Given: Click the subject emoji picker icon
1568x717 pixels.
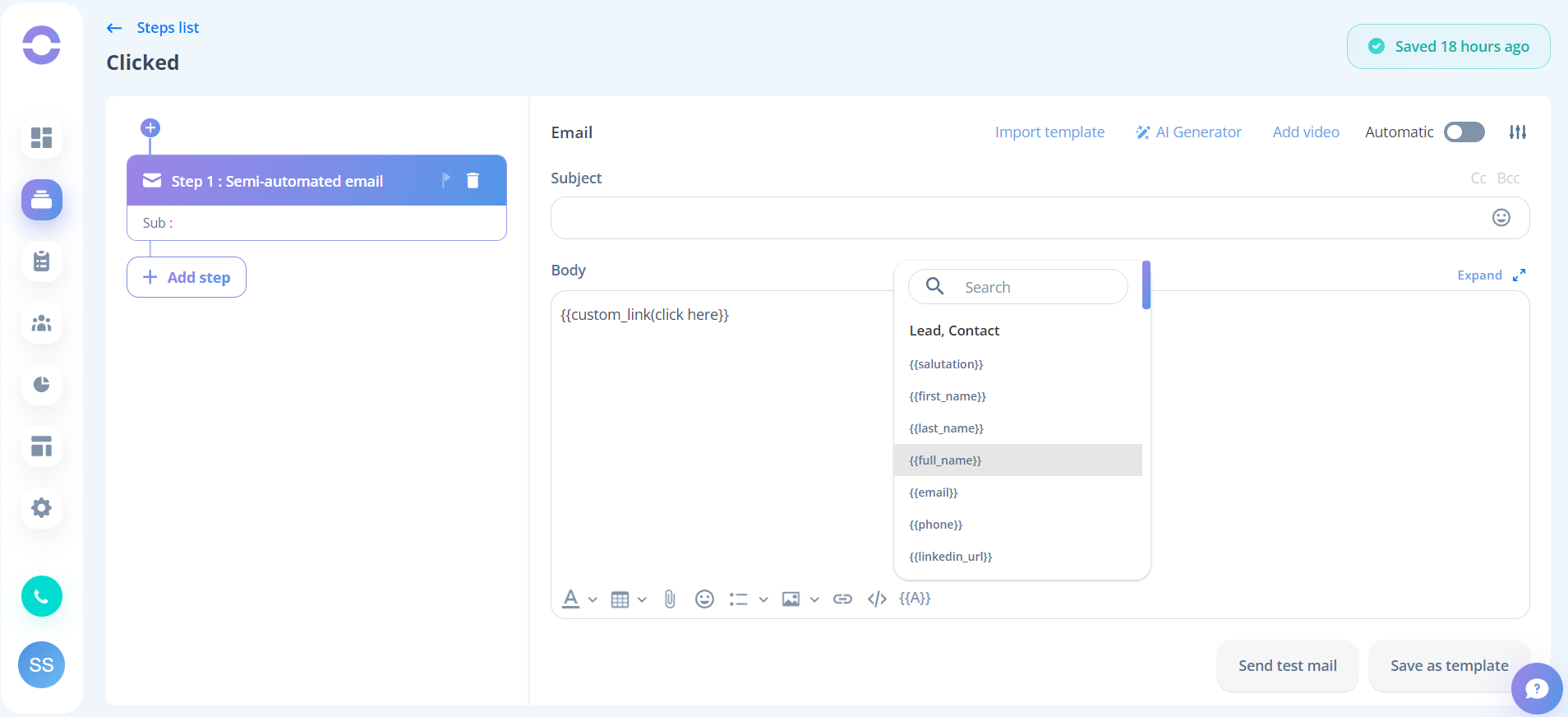Looking at the screenshot, I should 1501,218.
